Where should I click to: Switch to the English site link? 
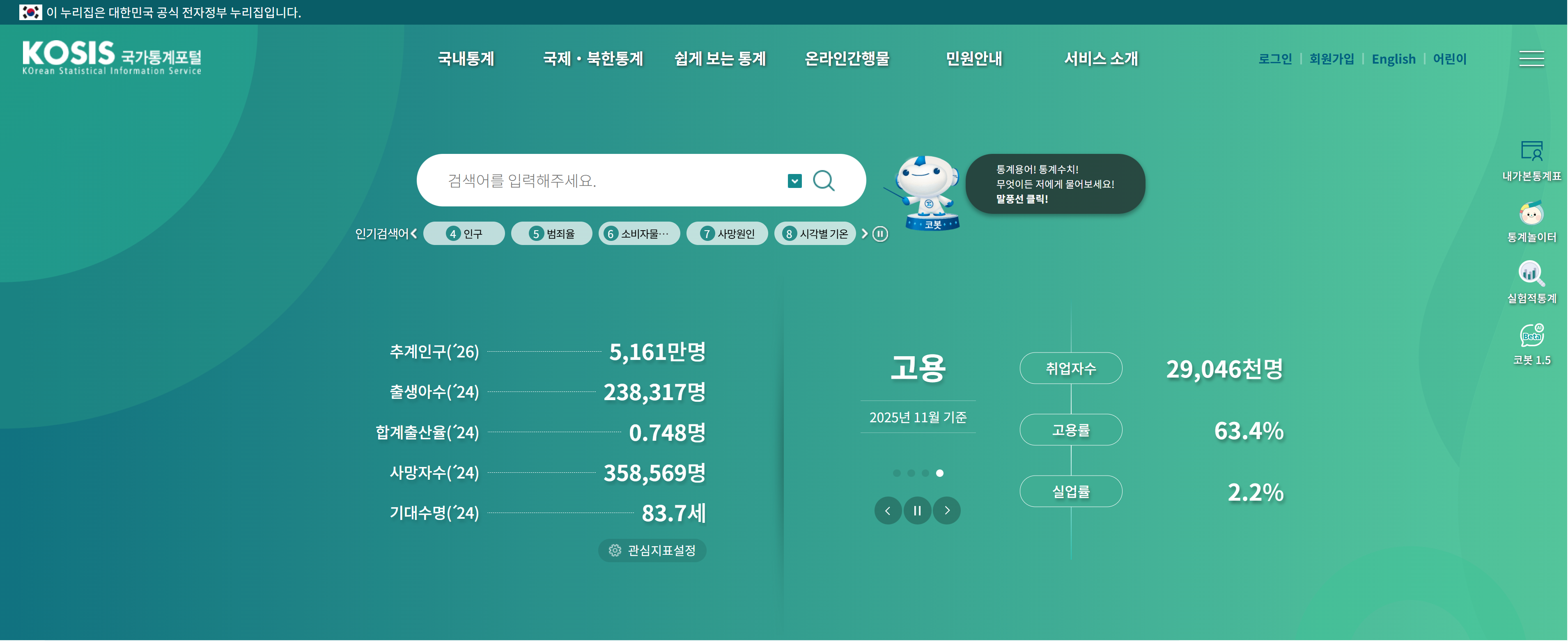click(1393, 59)
